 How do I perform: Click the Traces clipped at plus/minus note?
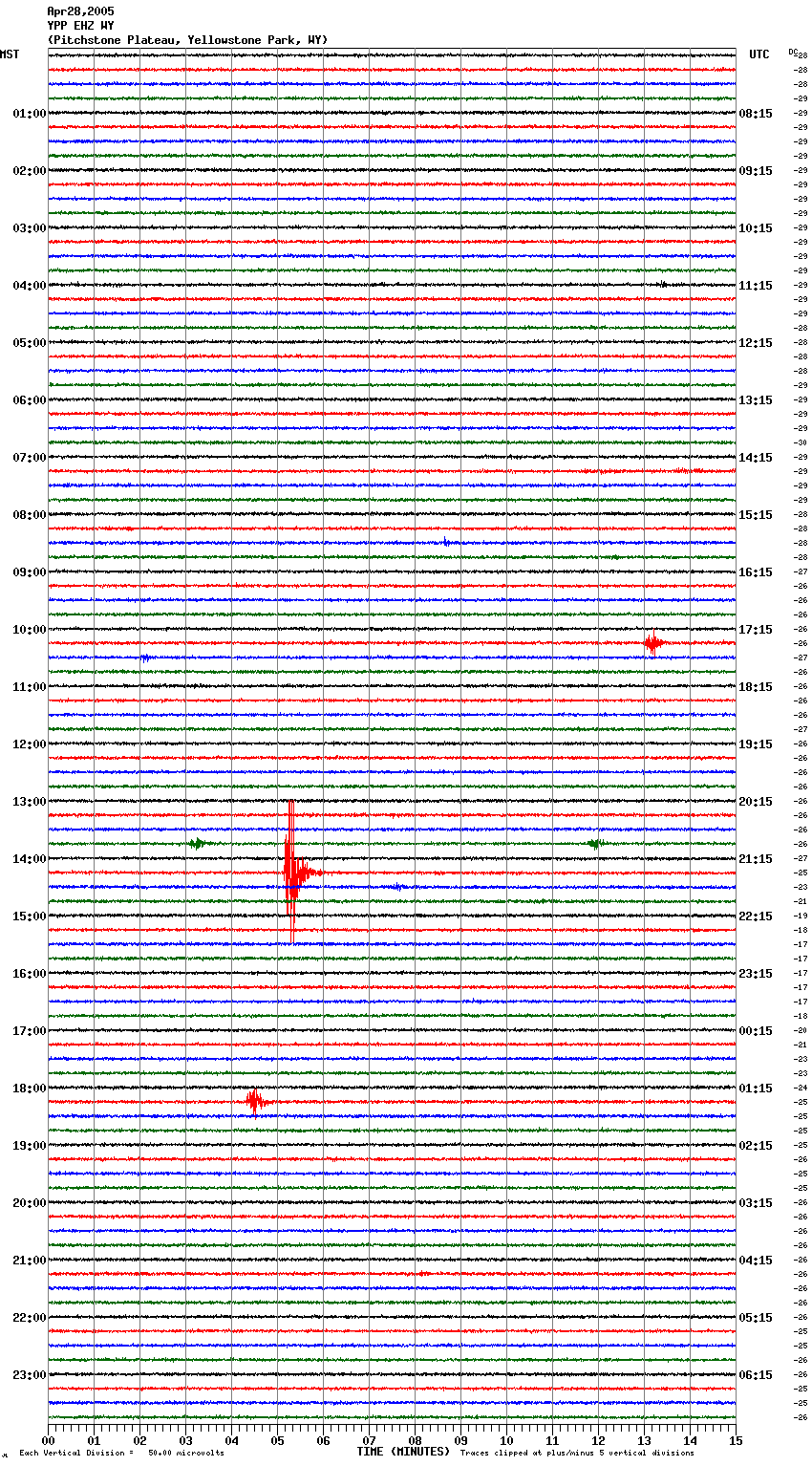click(x=577, y=1454)
